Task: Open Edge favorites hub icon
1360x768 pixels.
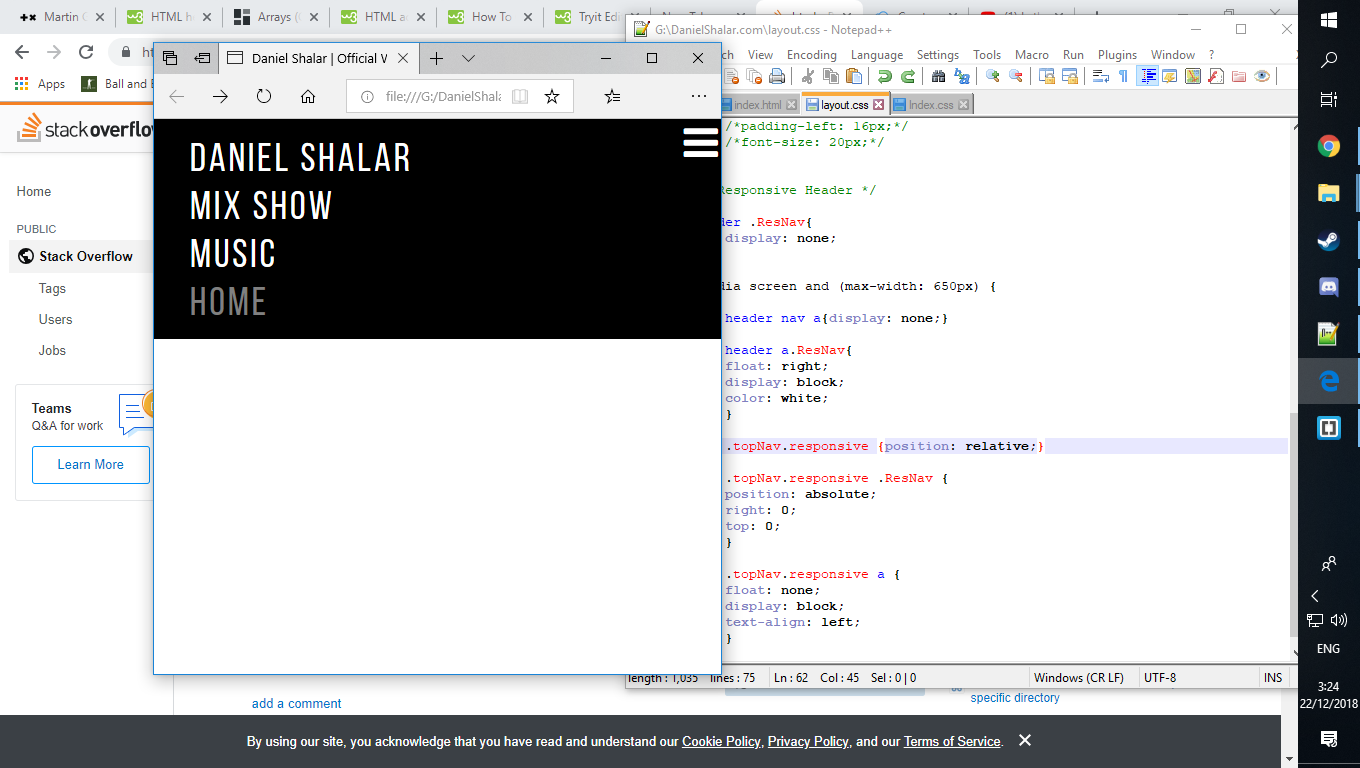Action: [613, 96]
